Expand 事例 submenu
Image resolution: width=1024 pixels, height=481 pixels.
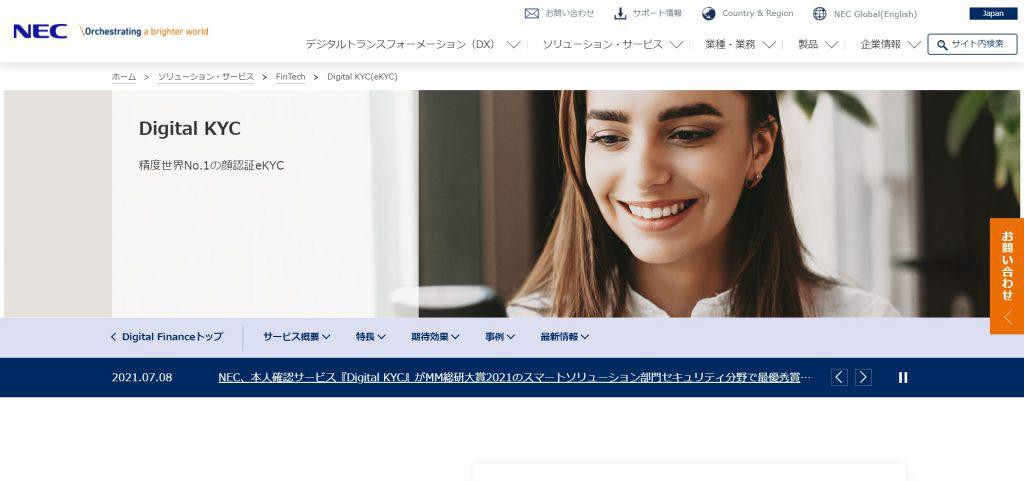500,337
